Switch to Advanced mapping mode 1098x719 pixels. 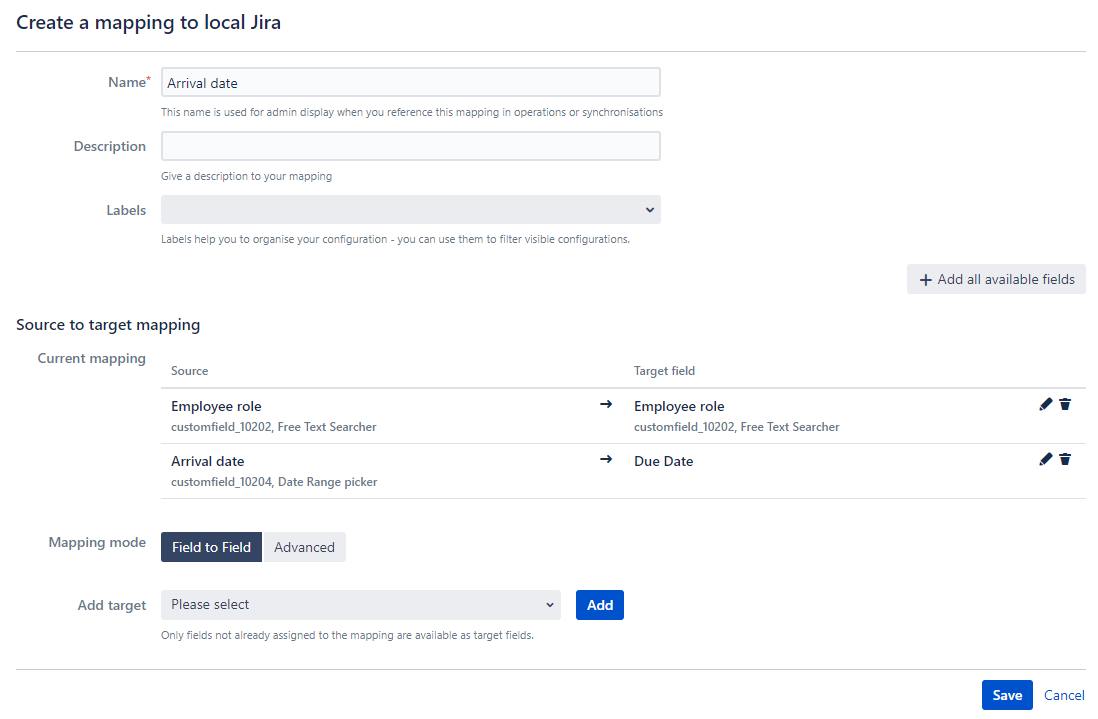point(304,547)
